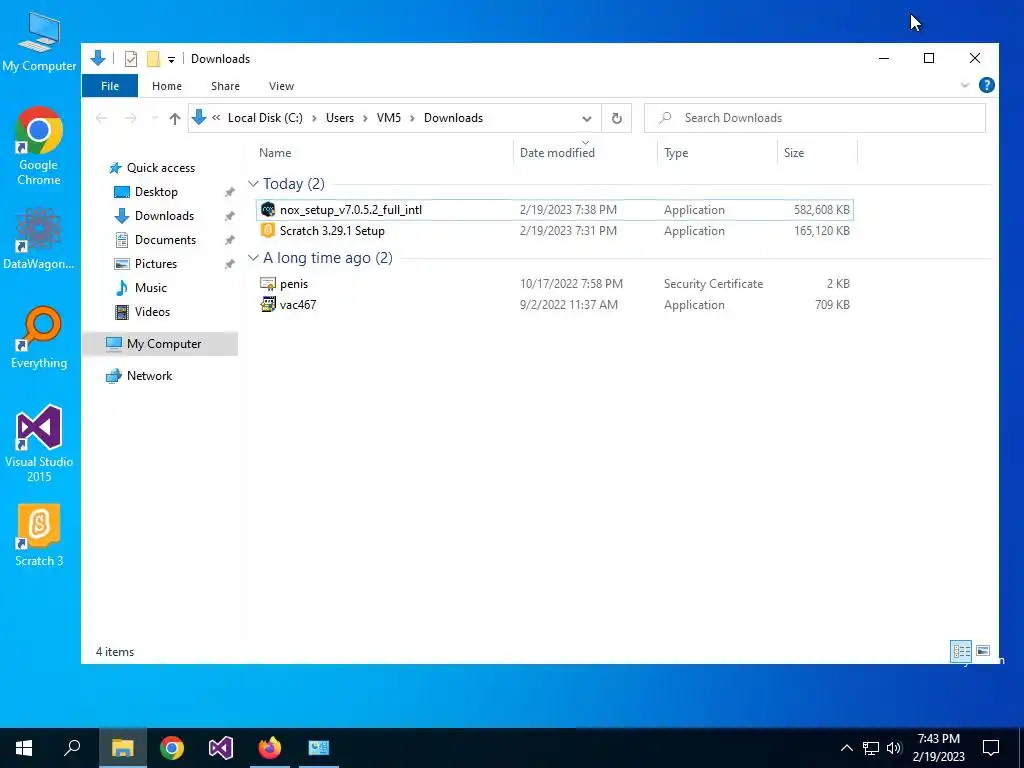Open Firefox from the taskbar
The width and height of the screenshot is (1024, 768).
click(x=270, y=748)
